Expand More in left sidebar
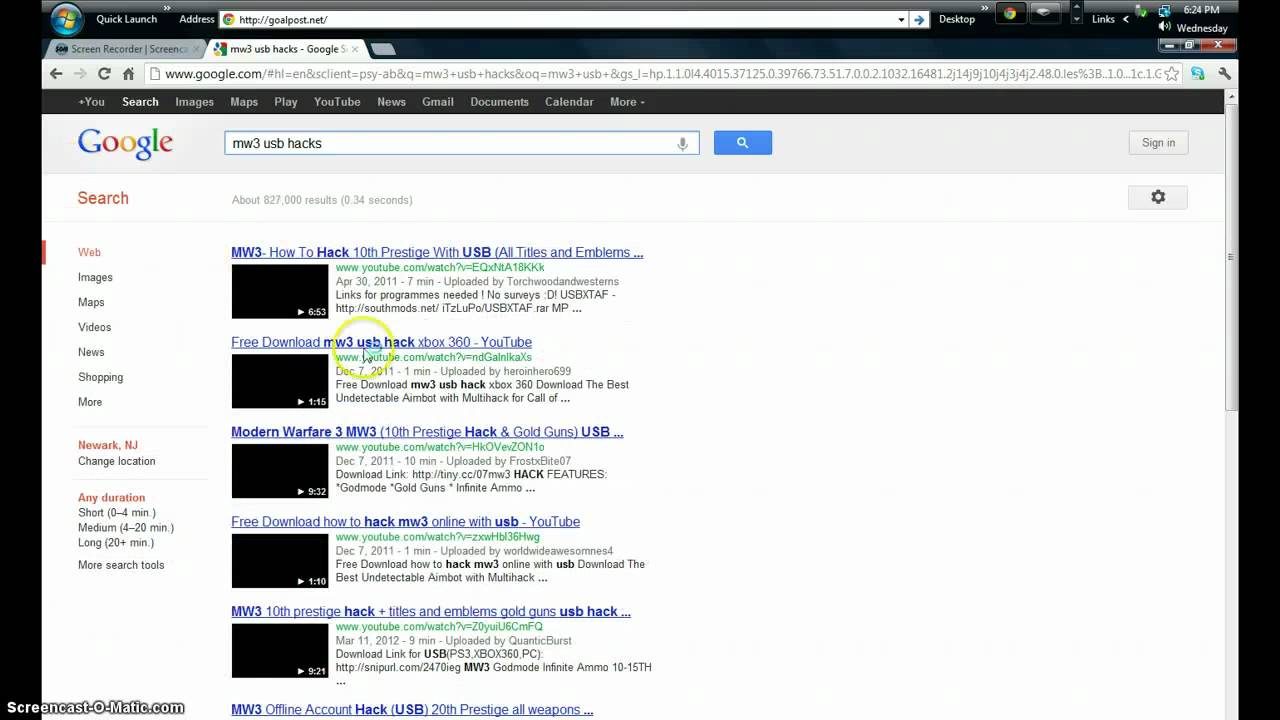This screenshot has height=720, width=1280. 90,402
